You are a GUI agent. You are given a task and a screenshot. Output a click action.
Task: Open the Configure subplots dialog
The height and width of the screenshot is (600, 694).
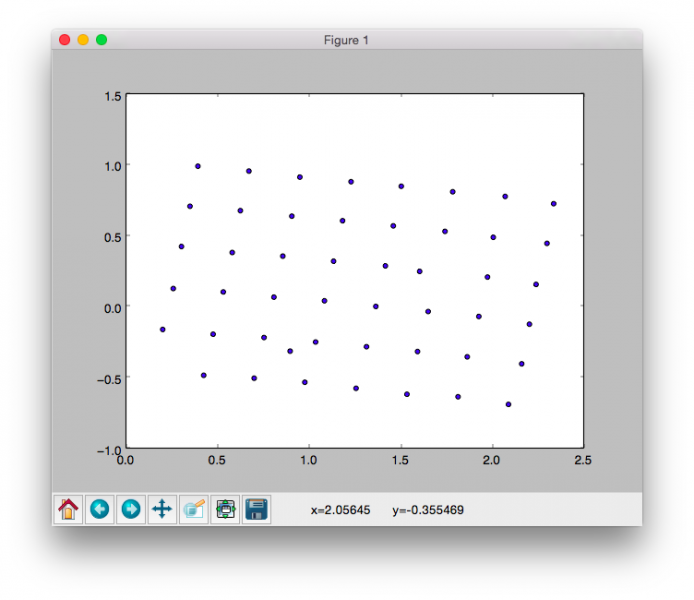[x=225, y=509]
